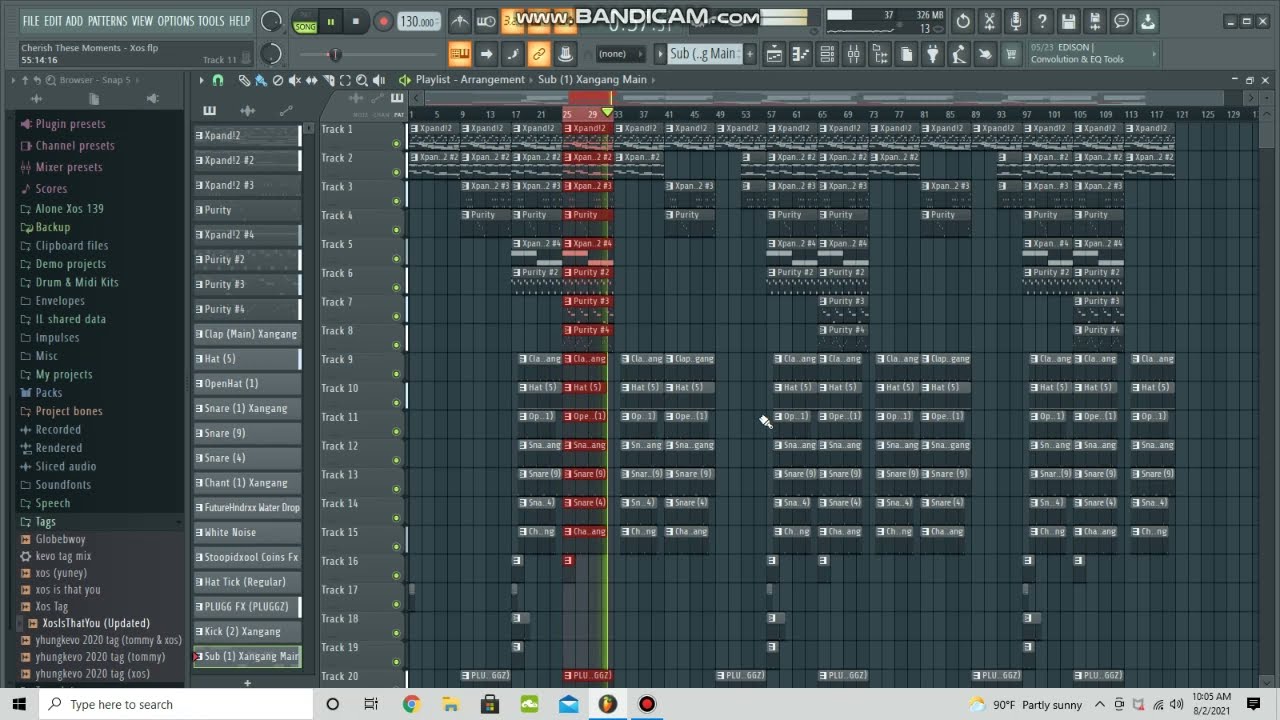Open the '(none)' snap dropdown
The height and width of the screenshot is (720, 1280).
(x=619, y=54)
